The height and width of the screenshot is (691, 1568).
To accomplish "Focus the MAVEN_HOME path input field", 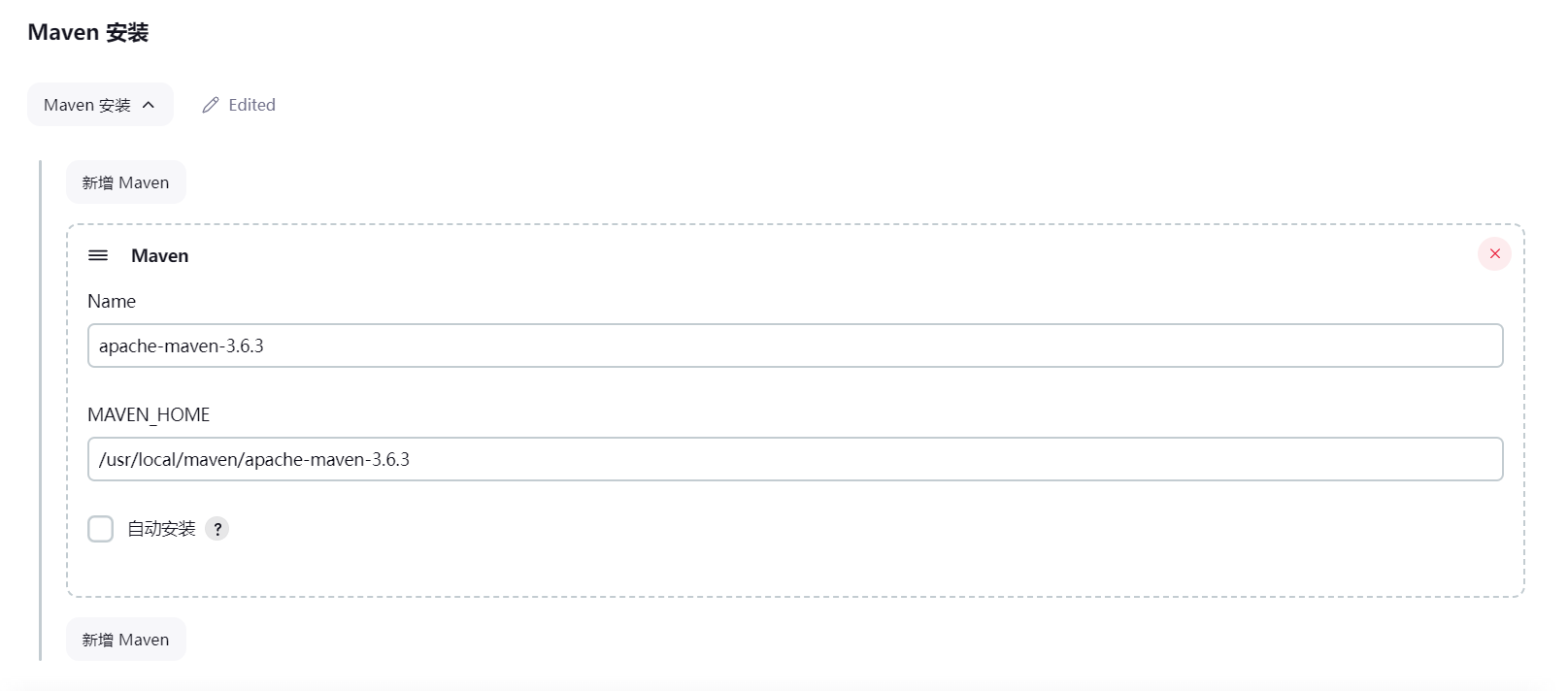I will (x=795, y=459).
